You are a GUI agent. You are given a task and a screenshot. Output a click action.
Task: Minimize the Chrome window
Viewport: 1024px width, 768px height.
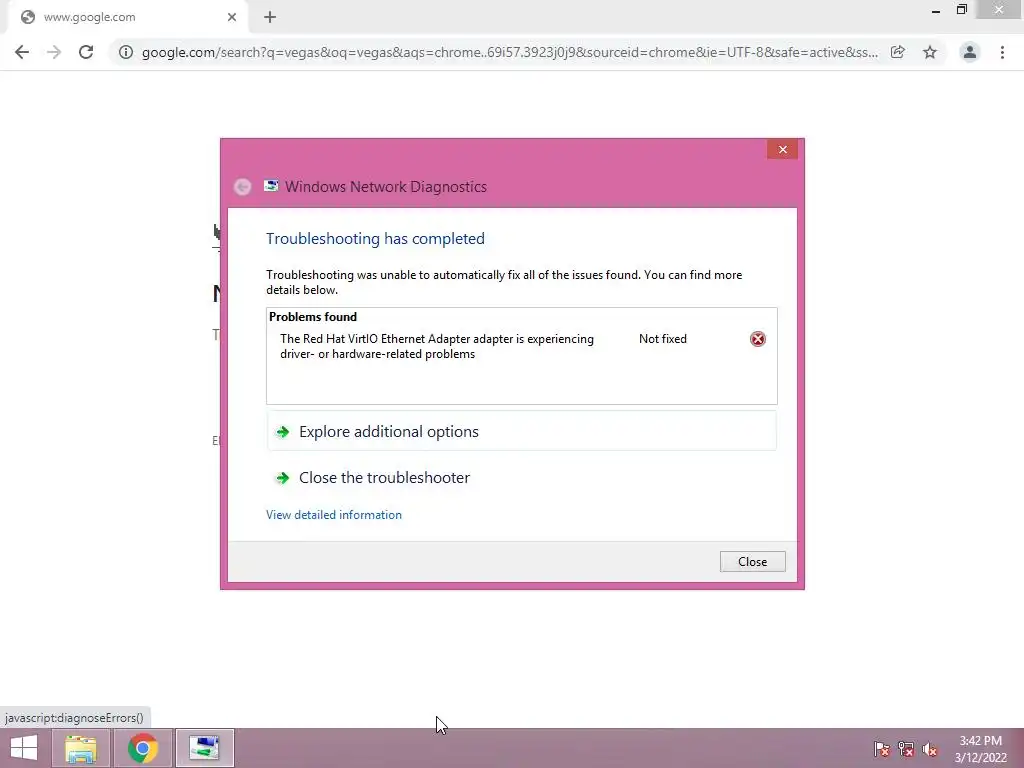coord(936,10)
